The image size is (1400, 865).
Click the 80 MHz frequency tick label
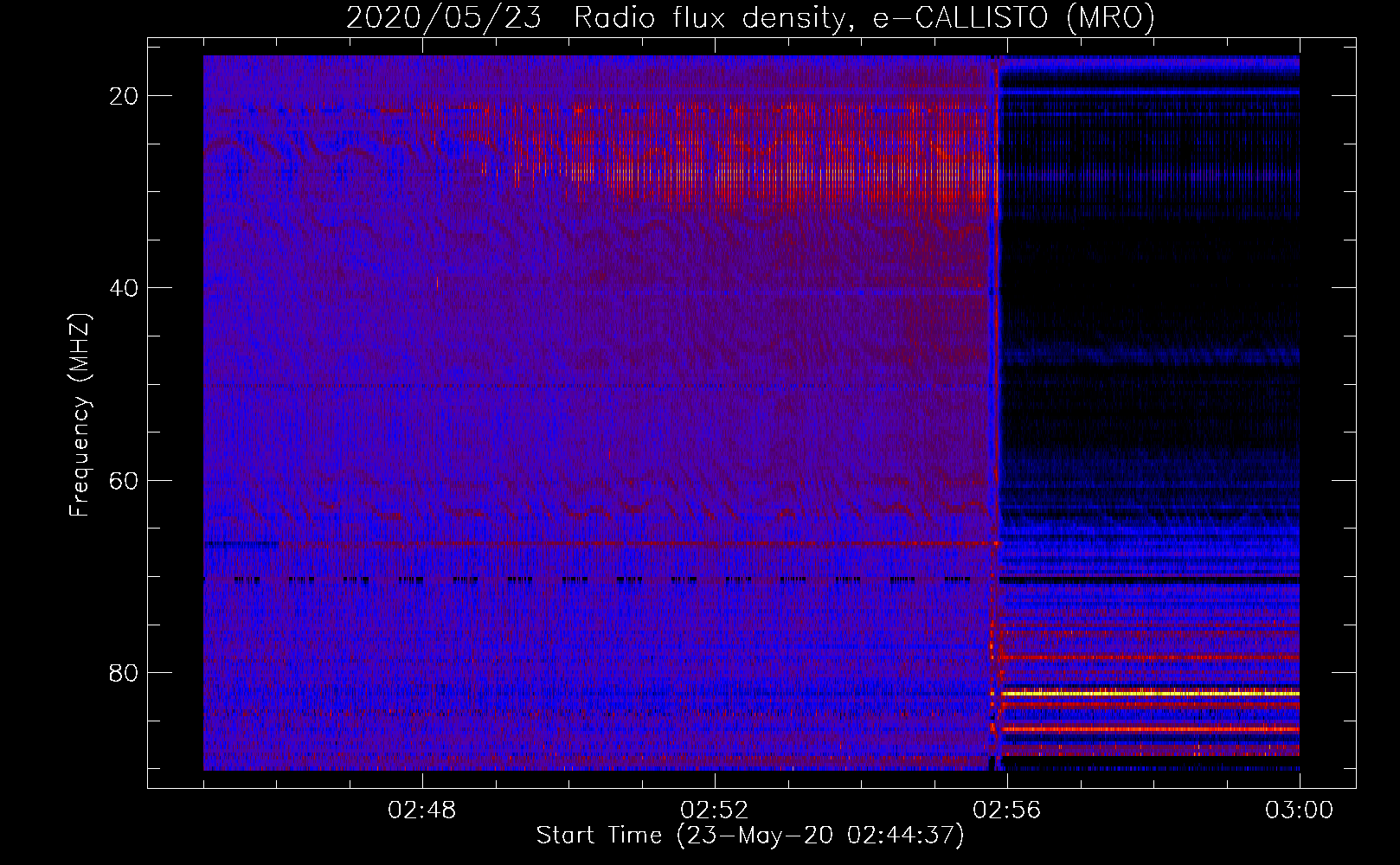click(125, 672)
